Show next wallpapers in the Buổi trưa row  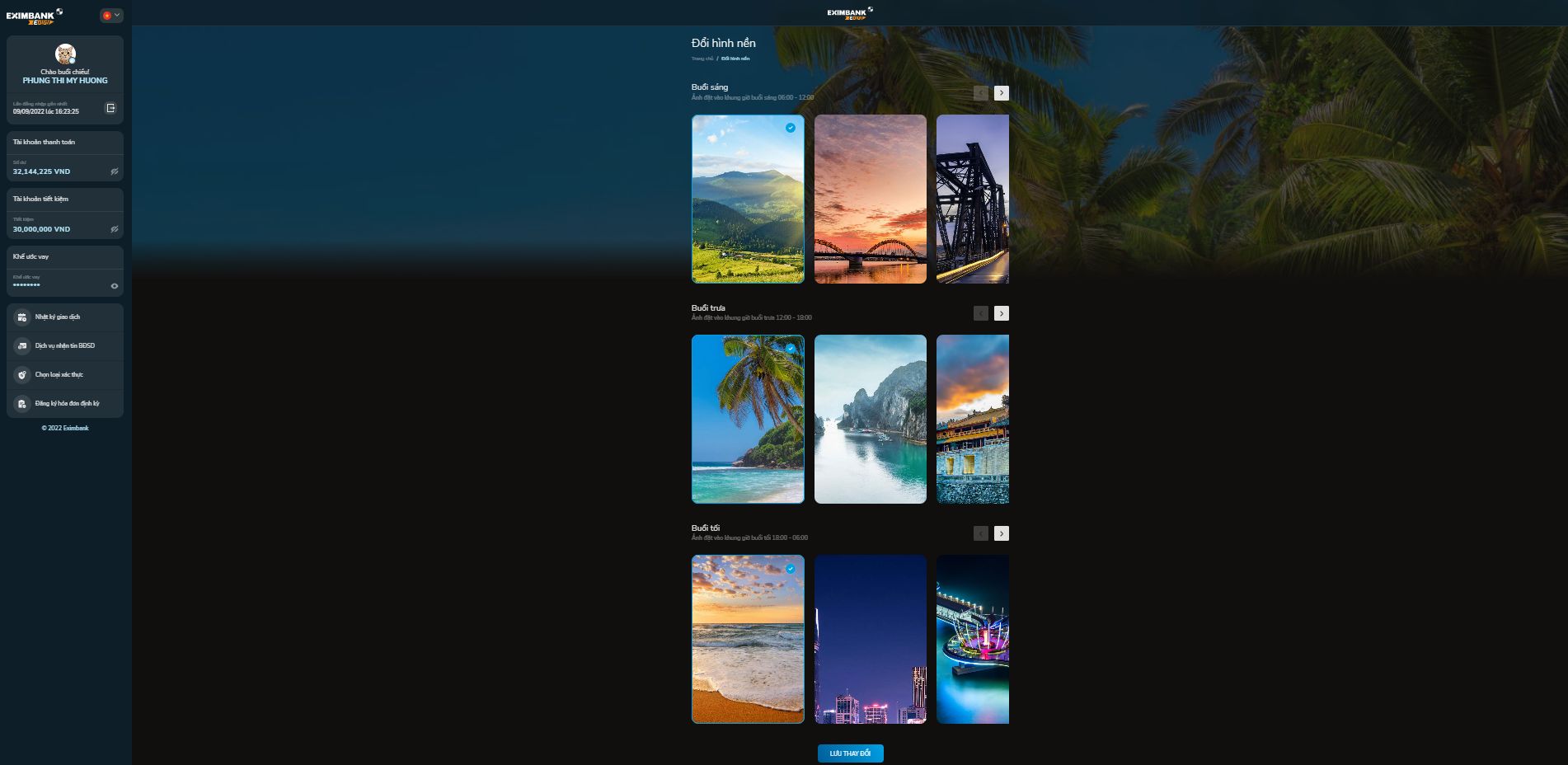coord(1001,313)
